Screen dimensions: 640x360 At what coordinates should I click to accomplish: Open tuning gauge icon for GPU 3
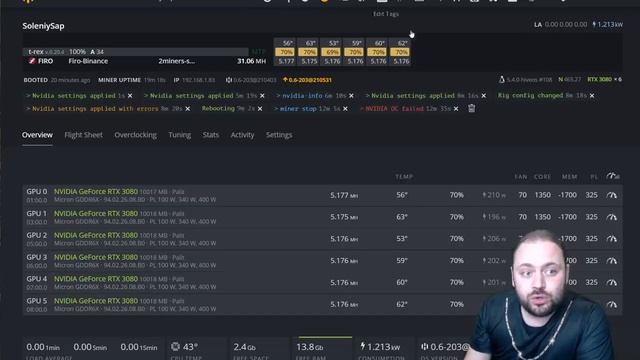click(611, 260)
